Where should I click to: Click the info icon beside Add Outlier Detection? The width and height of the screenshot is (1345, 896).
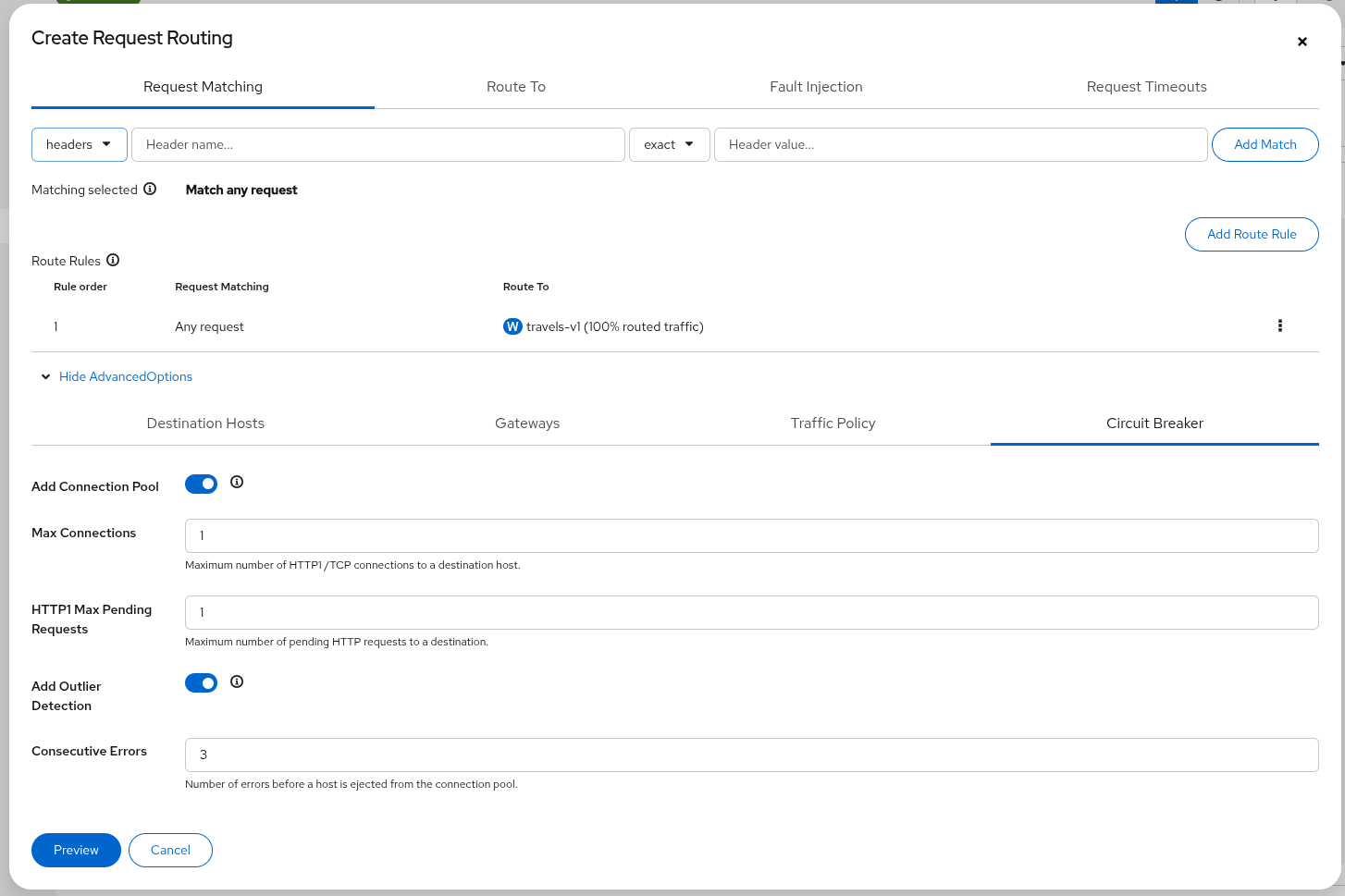[x=237, y=681]
